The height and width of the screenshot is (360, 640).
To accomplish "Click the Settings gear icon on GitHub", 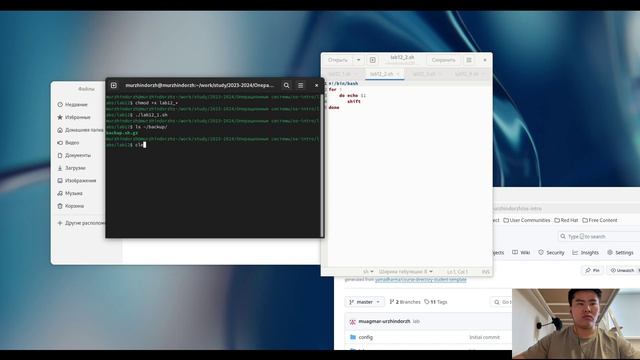I will point(610,252).
